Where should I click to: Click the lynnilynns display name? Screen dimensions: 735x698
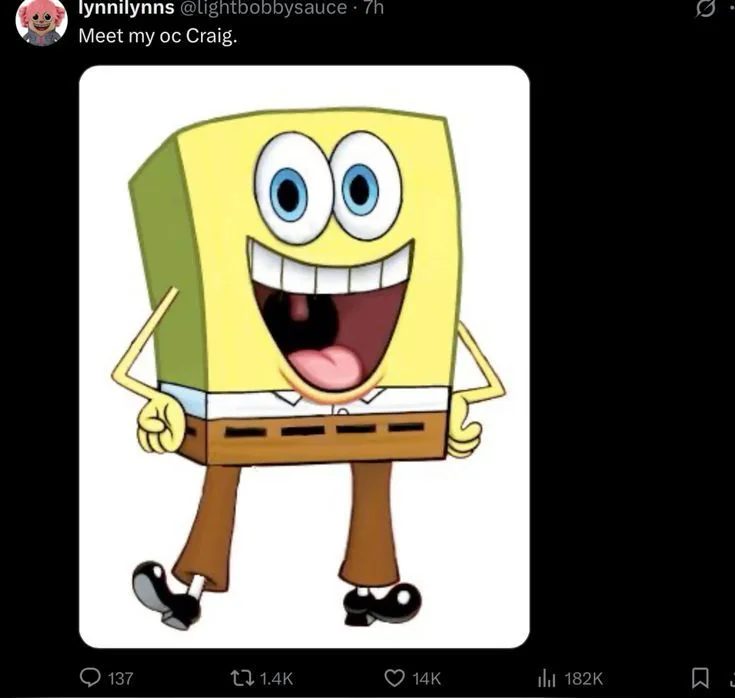[x=126, y=8]
